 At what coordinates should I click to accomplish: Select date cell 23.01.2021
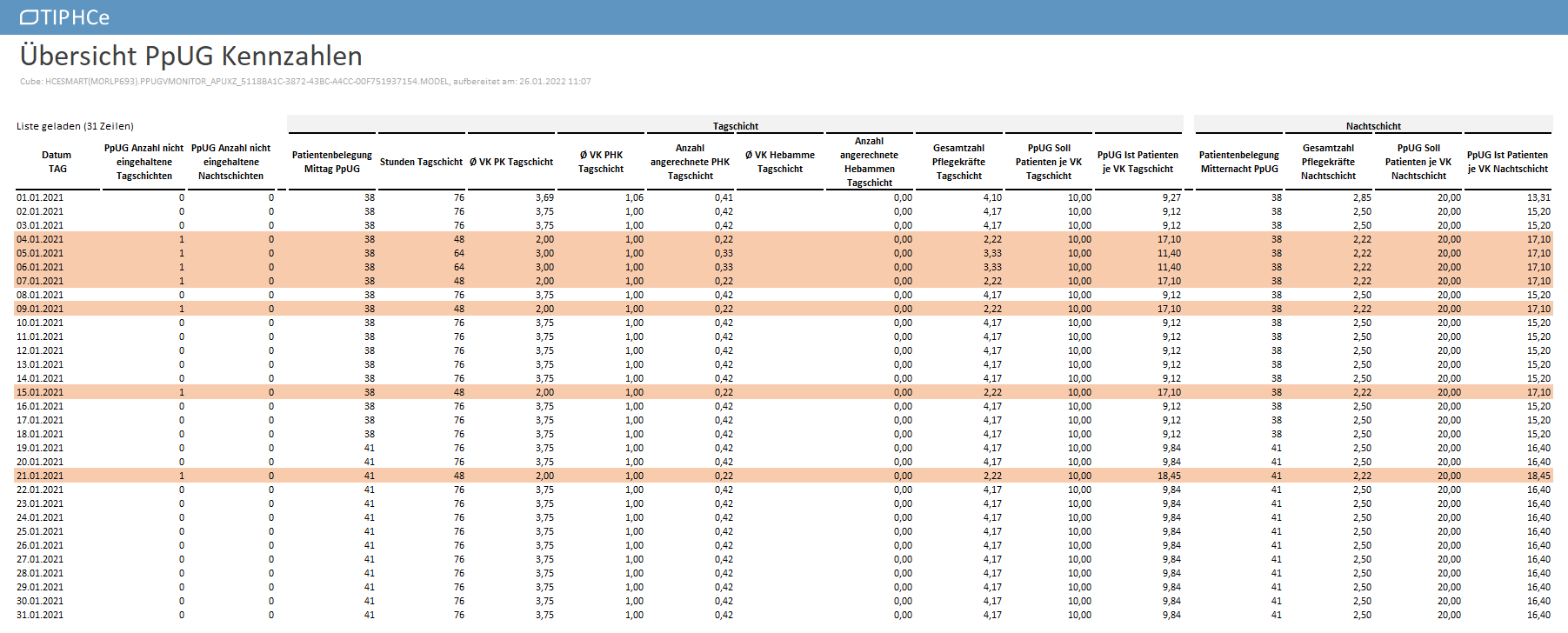[40, 503]
